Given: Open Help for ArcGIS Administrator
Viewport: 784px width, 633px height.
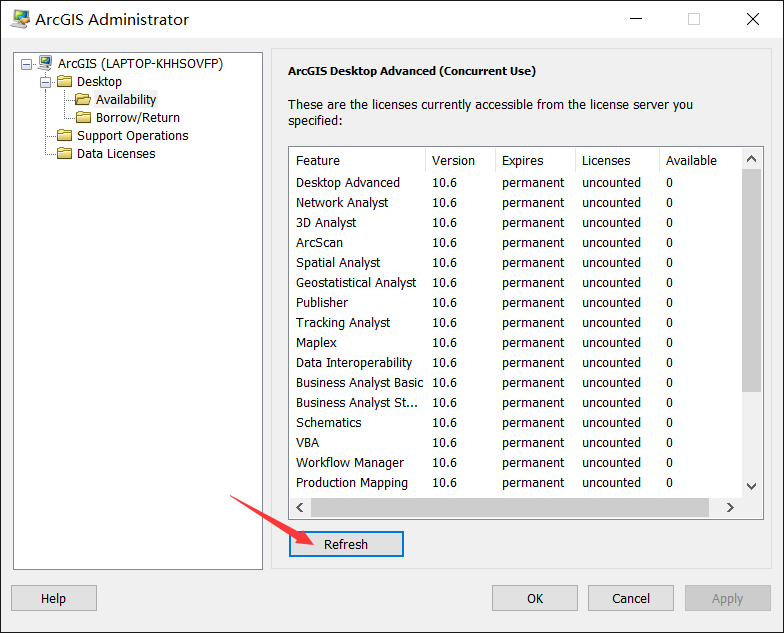Looking at the screenshot, I should click(x=54, y=598).
